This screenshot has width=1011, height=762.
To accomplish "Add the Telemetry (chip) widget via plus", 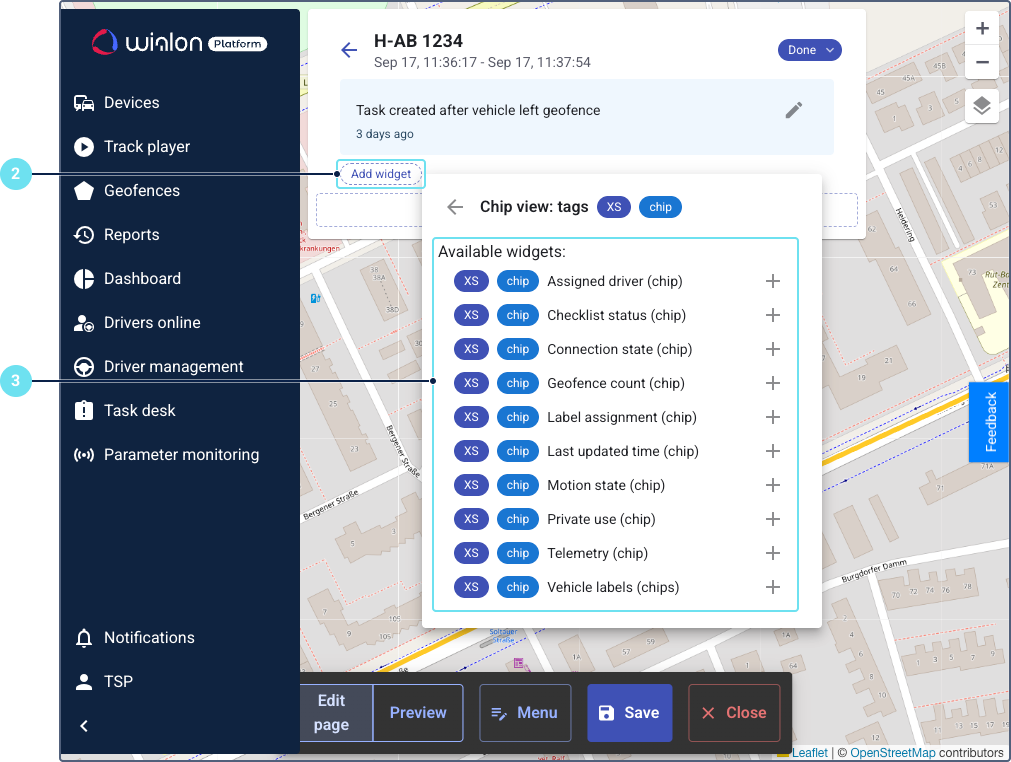I will pyautogui.click(x=772, y=553).
